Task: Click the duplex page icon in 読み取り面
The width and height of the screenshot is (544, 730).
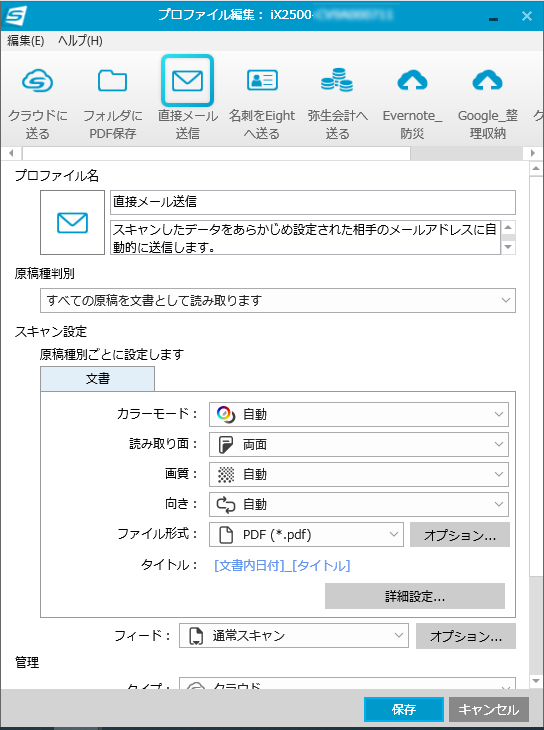Action: (x=225, y=445)
